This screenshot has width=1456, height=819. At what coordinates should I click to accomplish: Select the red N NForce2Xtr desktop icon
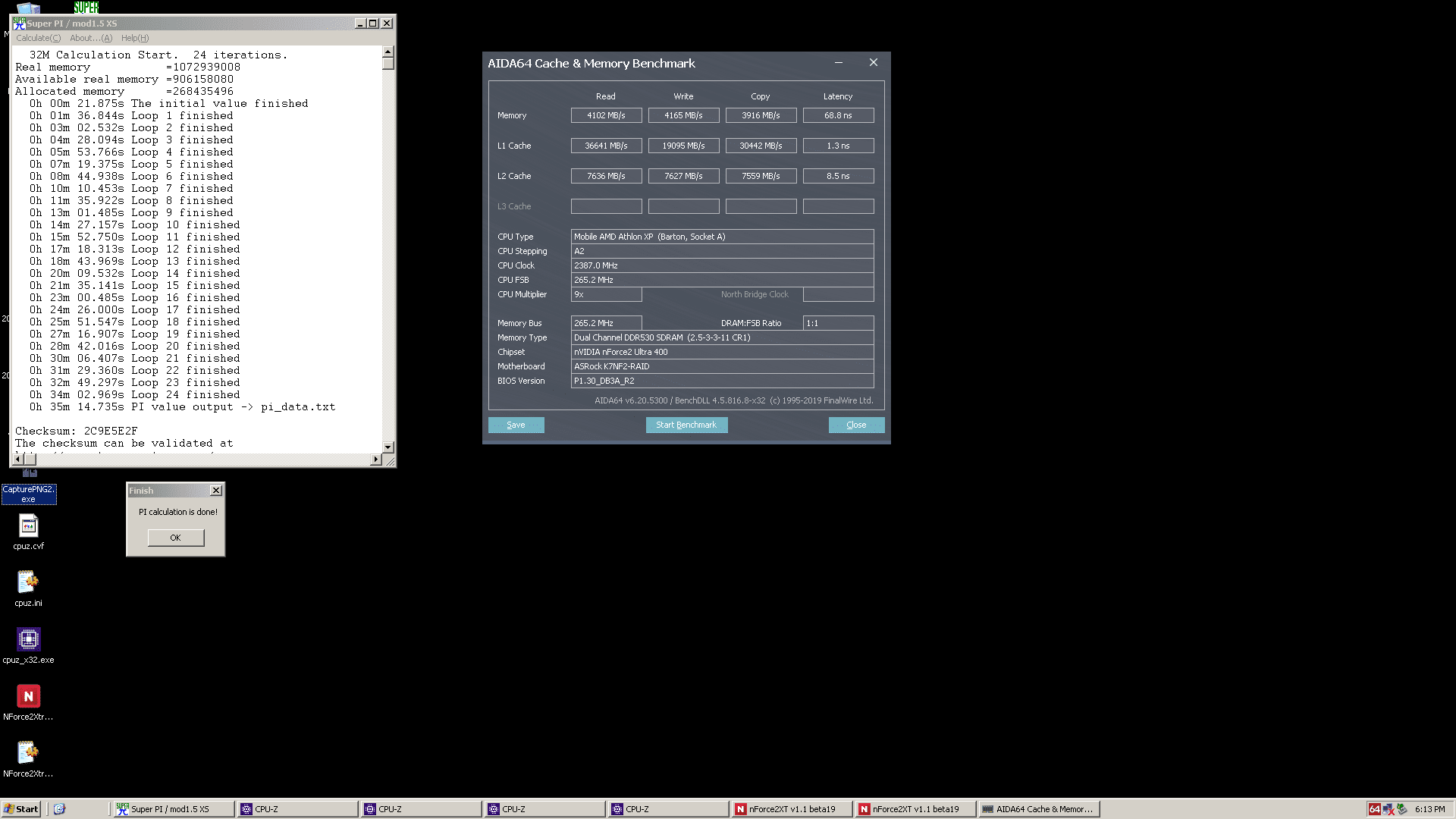click(x=28, y=702)
